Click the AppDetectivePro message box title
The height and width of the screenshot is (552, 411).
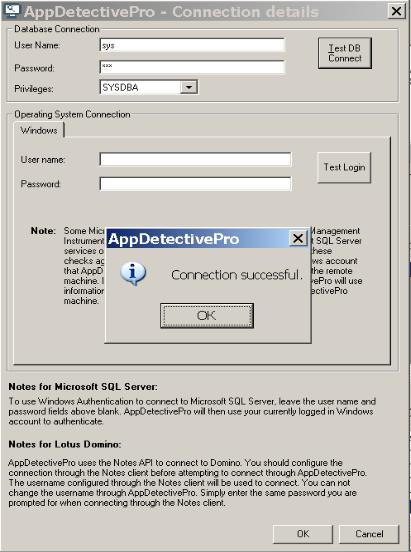tap(174, 239)
